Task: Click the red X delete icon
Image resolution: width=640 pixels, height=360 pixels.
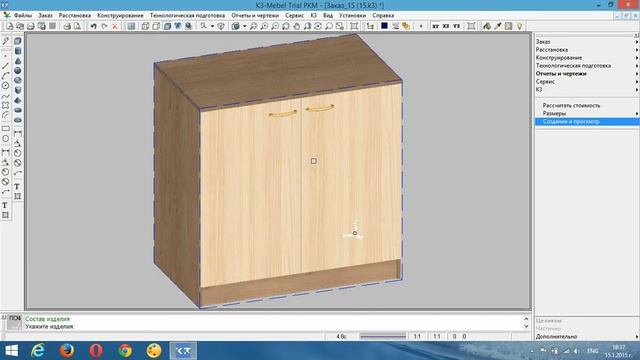Action: pos(115,26)
